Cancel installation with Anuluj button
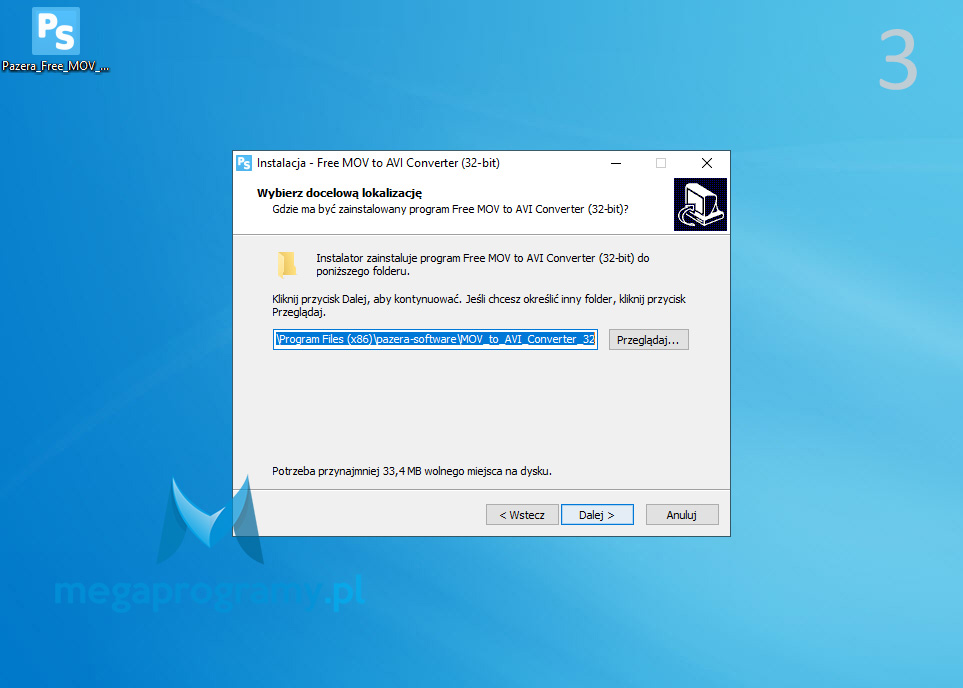The height and width of the screenshot is (688, 963). [x=682, y=515]
